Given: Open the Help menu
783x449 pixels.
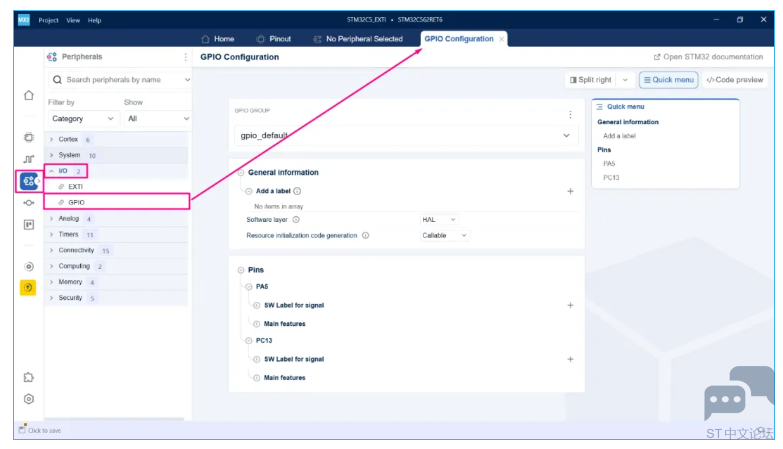Looking at the screenshot, I should click(94, 20).
